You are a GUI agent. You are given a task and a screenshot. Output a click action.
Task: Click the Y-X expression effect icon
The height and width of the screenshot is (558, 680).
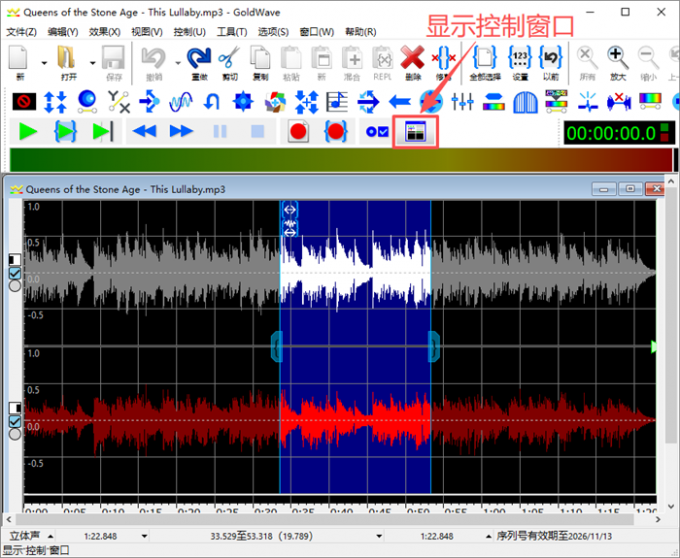[x=119, y=102]
